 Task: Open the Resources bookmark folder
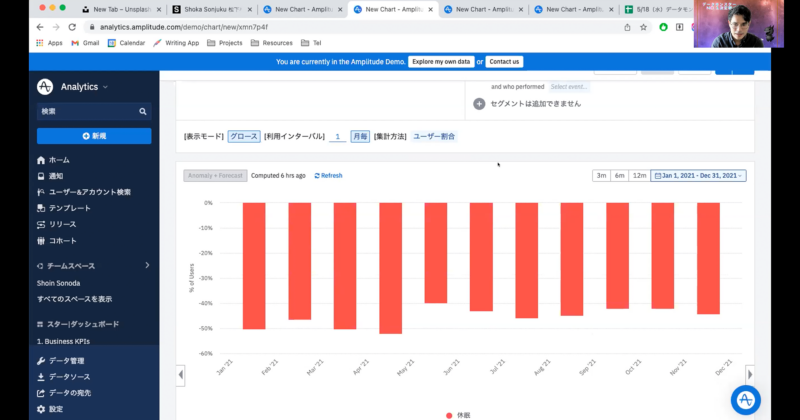[272, 43]
